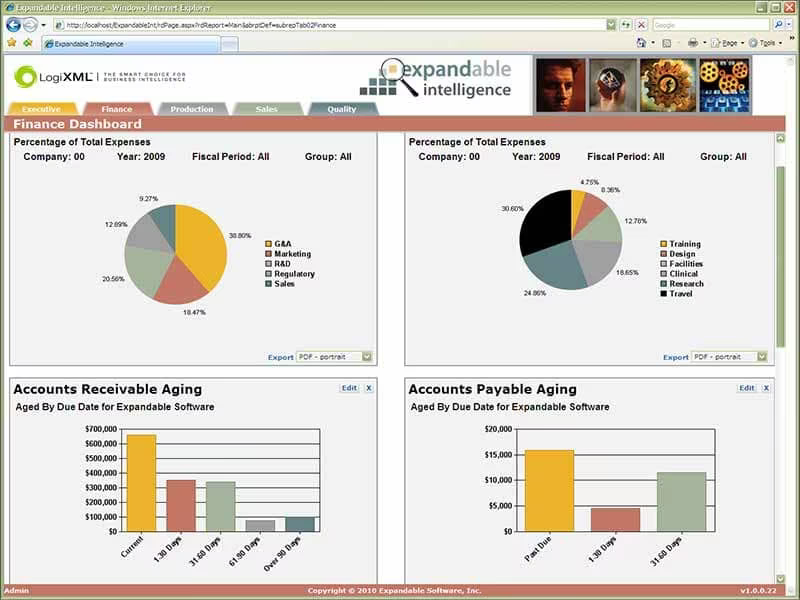Switch to the Finance tab

click(x=117, y=109)
